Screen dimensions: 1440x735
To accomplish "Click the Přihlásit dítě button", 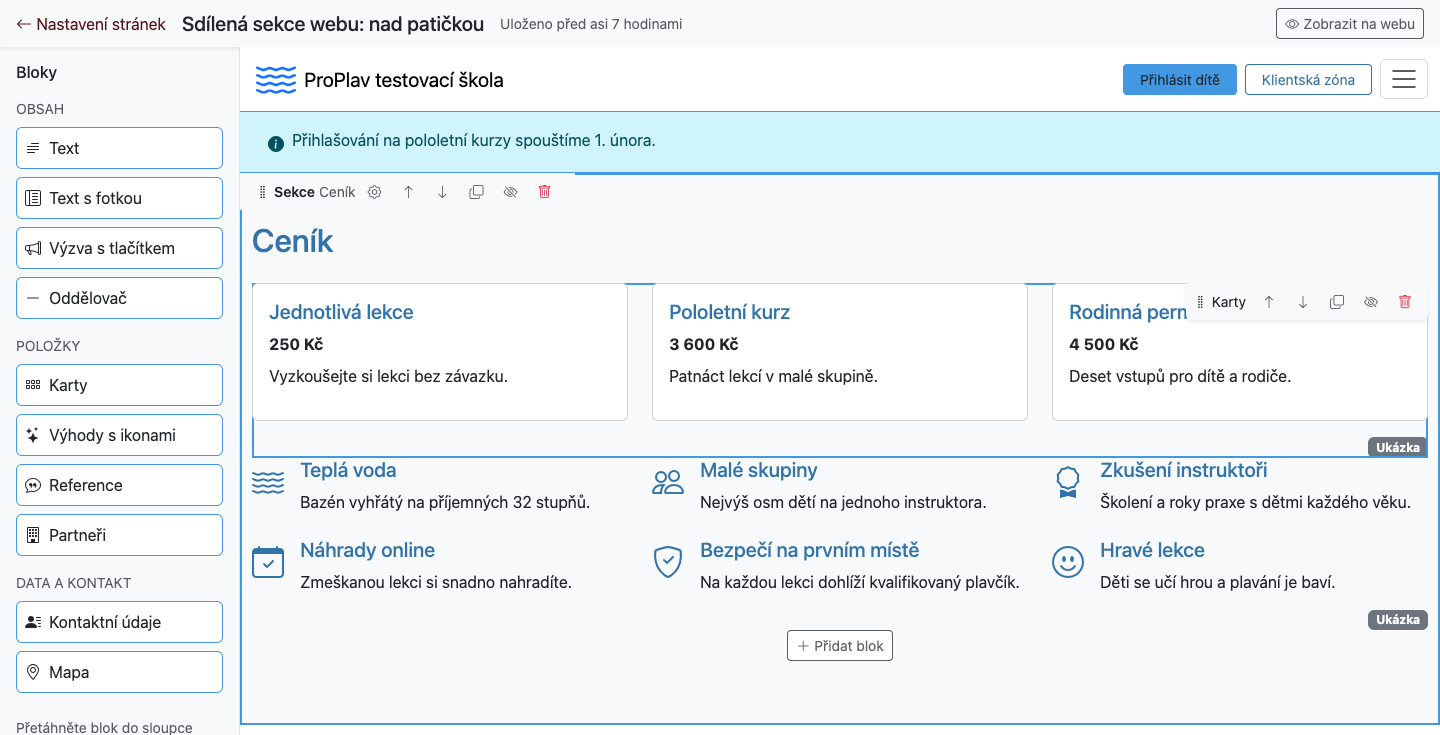I will click(x=1180, y=80).
